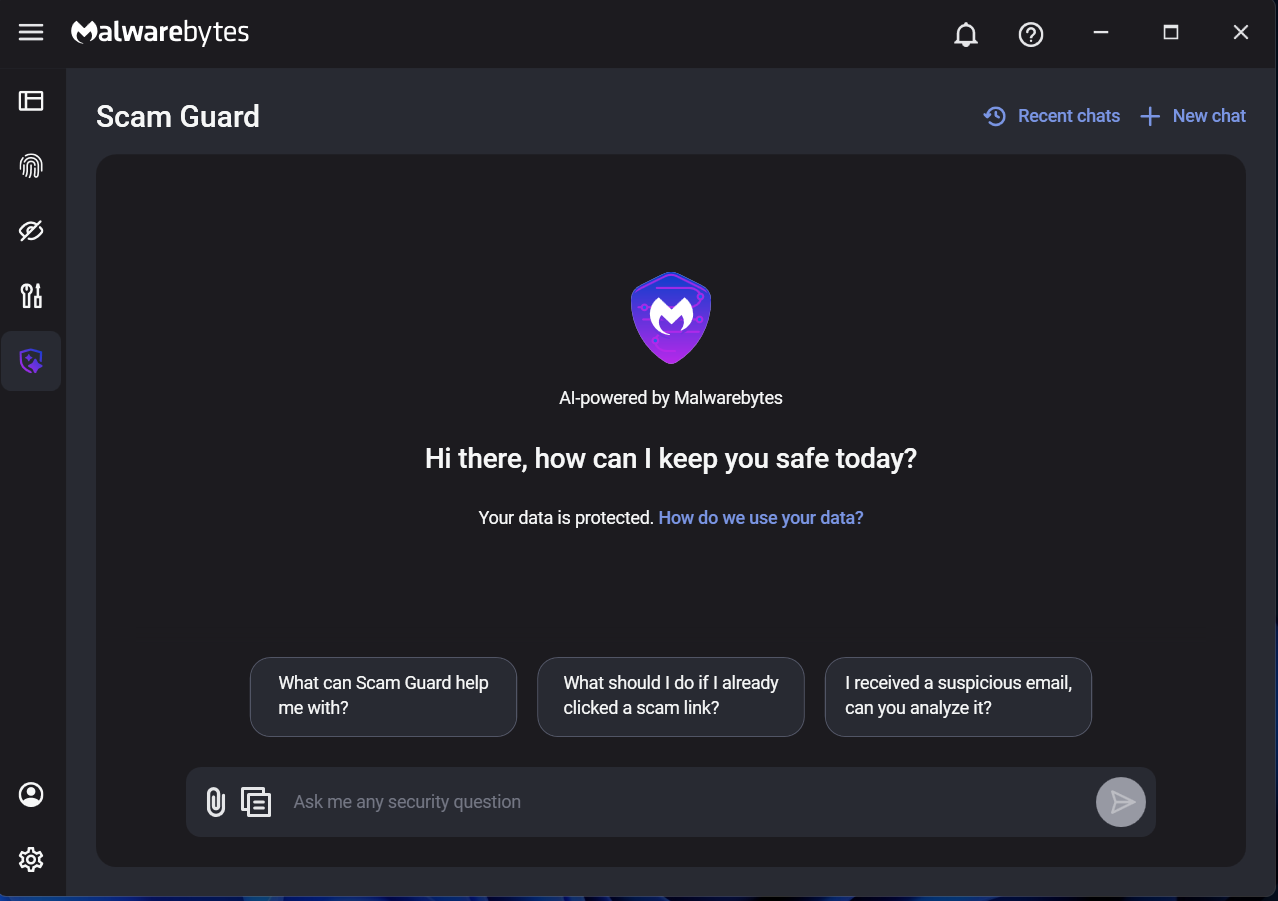Go to the Dashboard sidebar icon

31,100
